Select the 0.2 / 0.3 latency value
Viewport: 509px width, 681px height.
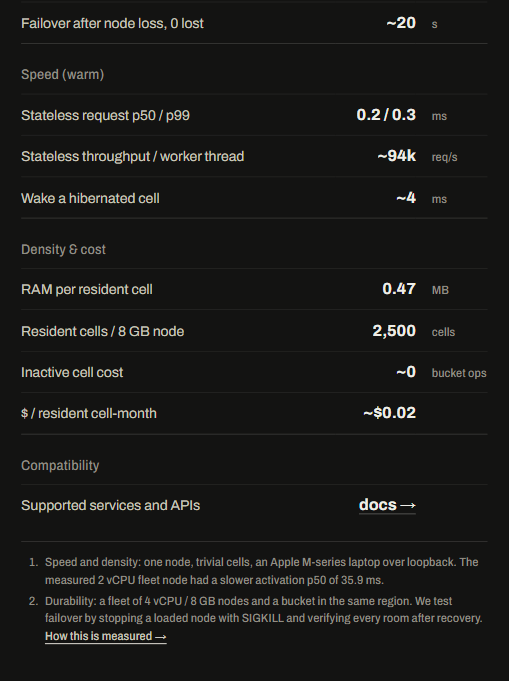point(386,115)
